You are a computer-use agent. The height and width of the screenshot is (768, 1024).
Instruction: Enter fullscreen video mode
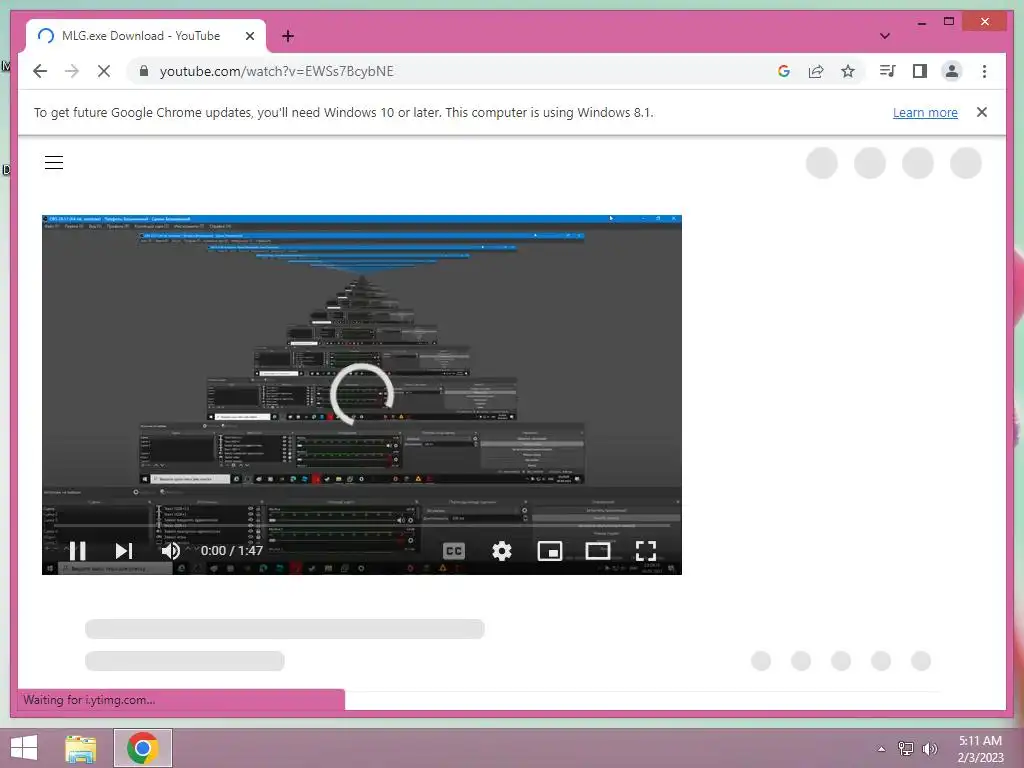646,551
